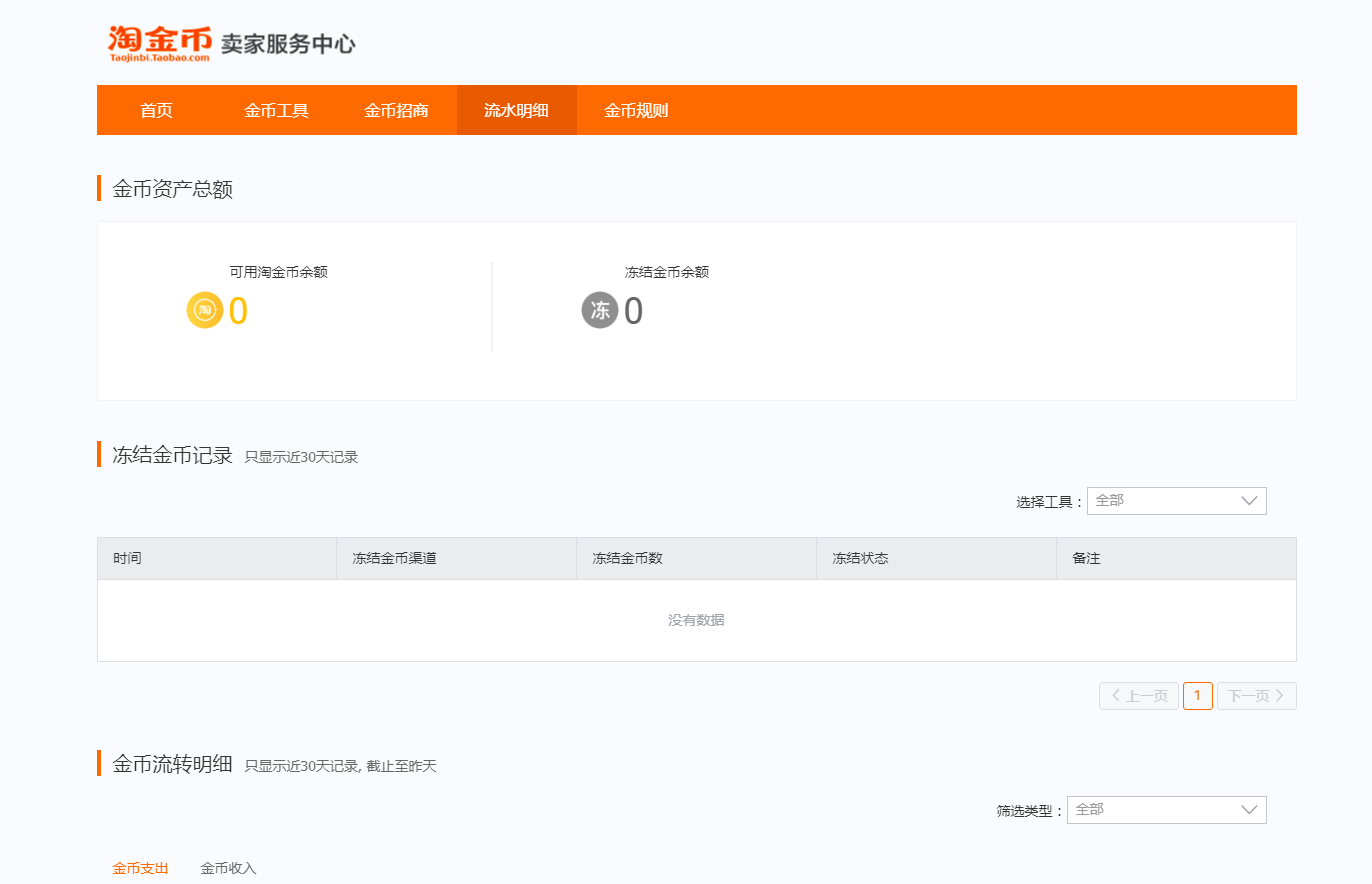The width and height of the screenshot is (1372, 884).
Task: Click the Taojinbi logo
Action: [x=160, y=44]
